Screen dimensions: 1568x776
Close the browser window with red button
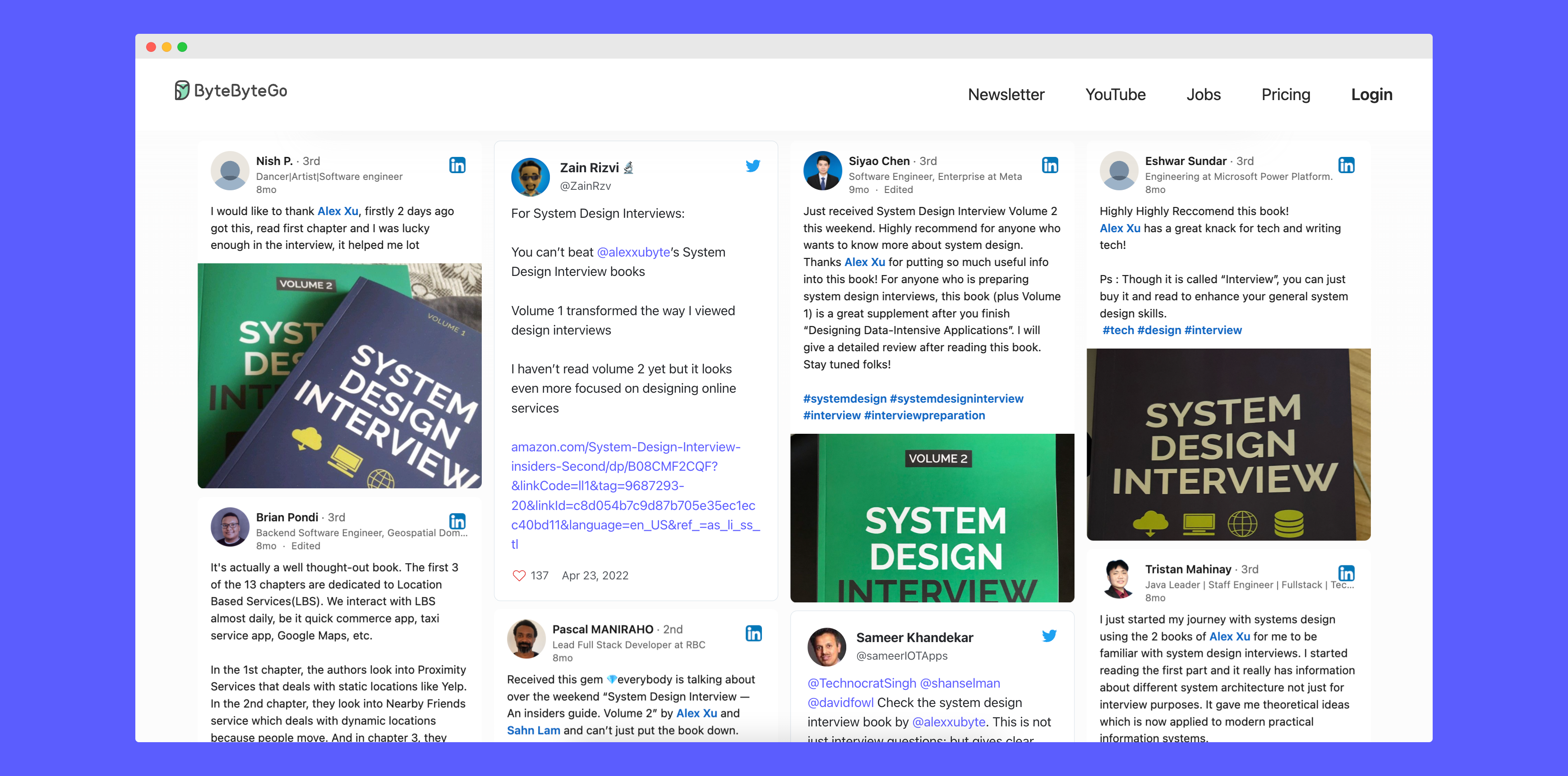(x=151, y=47)
